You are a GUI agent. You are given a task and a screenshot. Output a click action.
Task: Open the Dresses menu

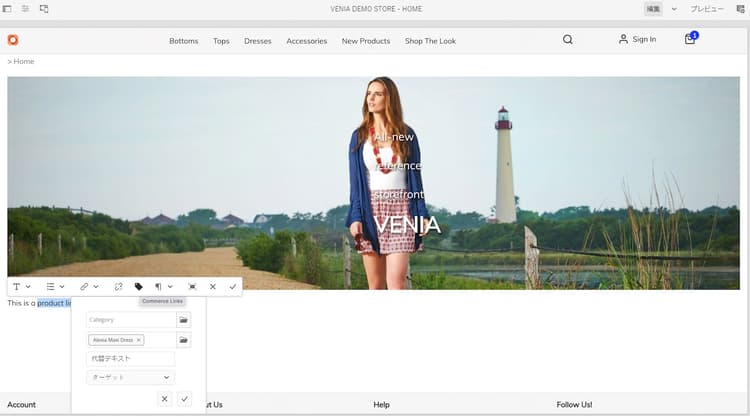(x=258, y=41)
